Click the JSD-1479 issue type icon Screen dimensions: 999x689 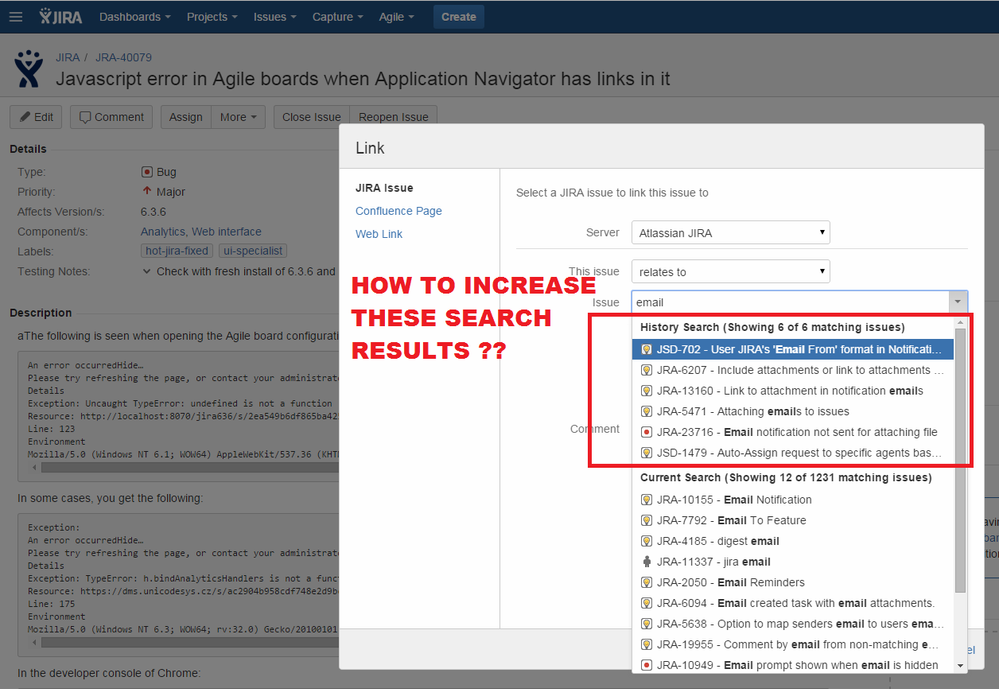(646, 453)
